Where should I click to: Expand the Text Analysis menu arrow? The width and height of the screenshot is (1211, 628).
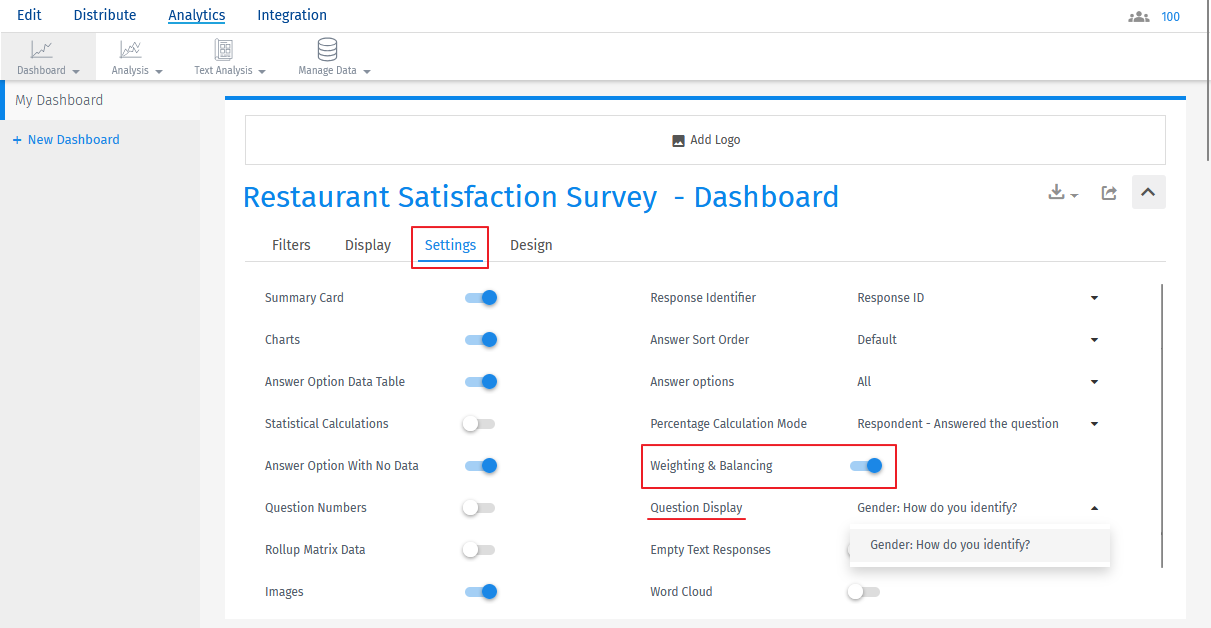[x=262, y=72]
